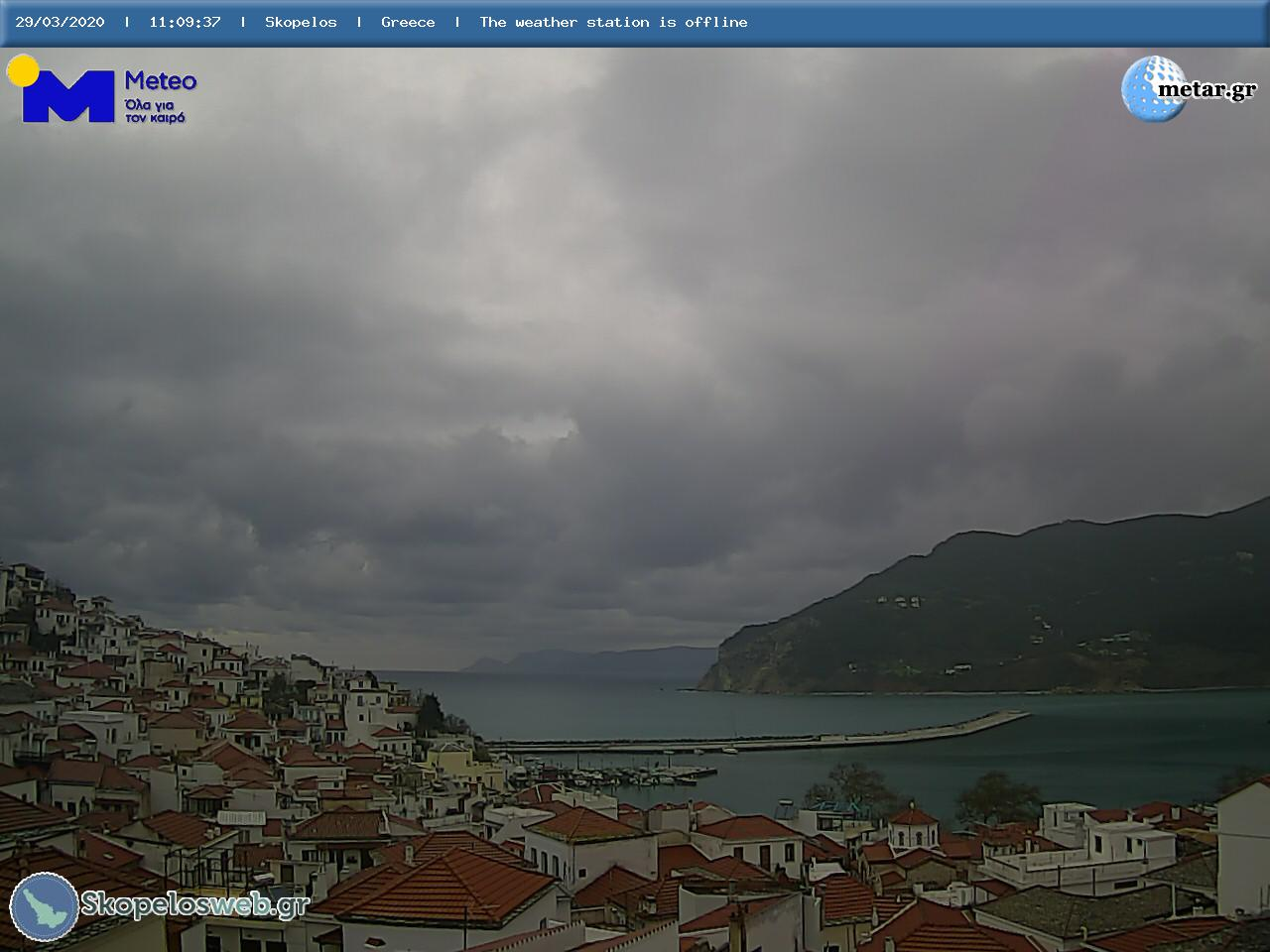Click the Greece label in header
Viewport: 1270px width, 952px height.
click(x=408, y=22)
